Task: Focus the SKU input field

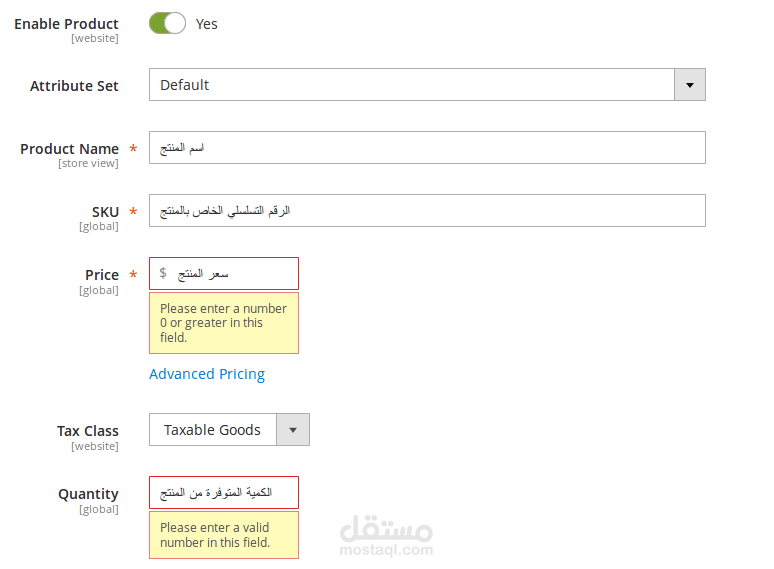Action: (427, 211)
